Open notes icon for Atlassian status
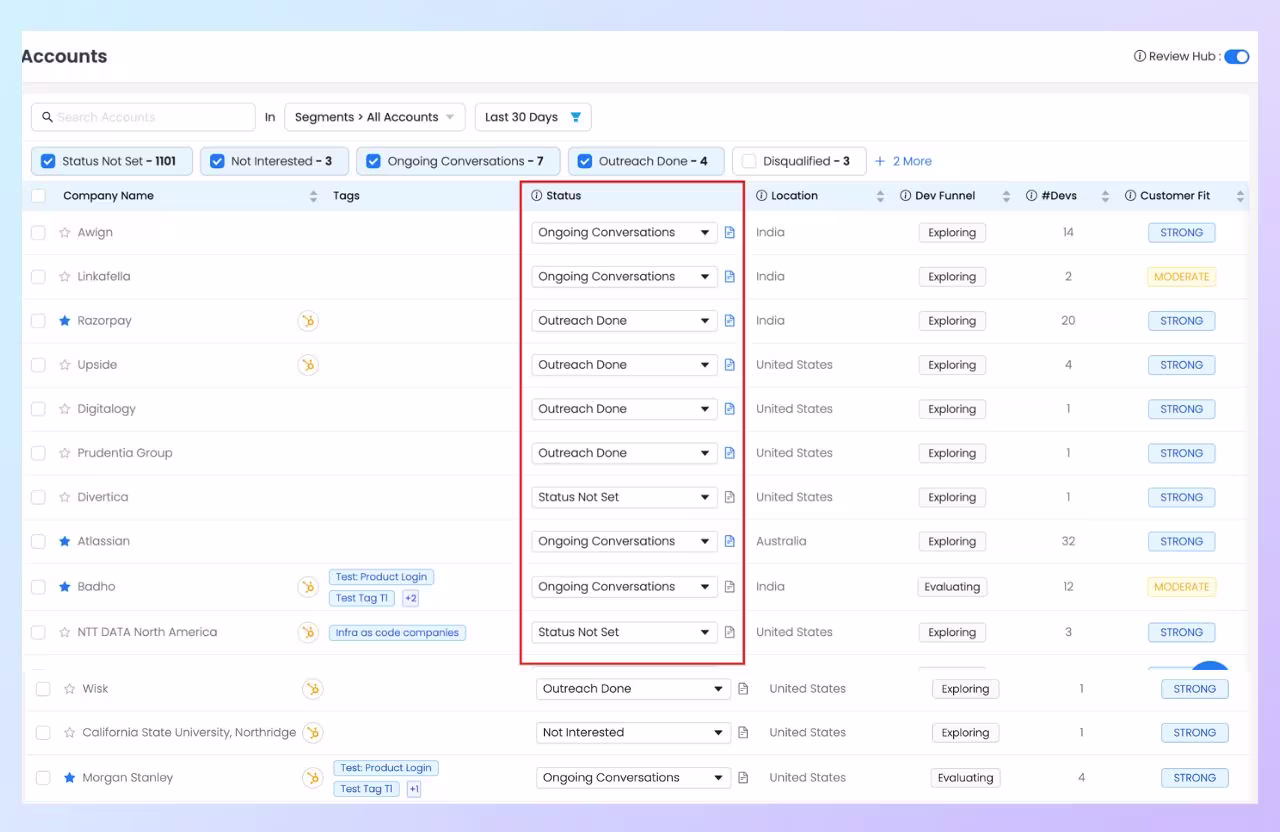Viewport: 1280px width, 832px height. [x=730, y=541]
